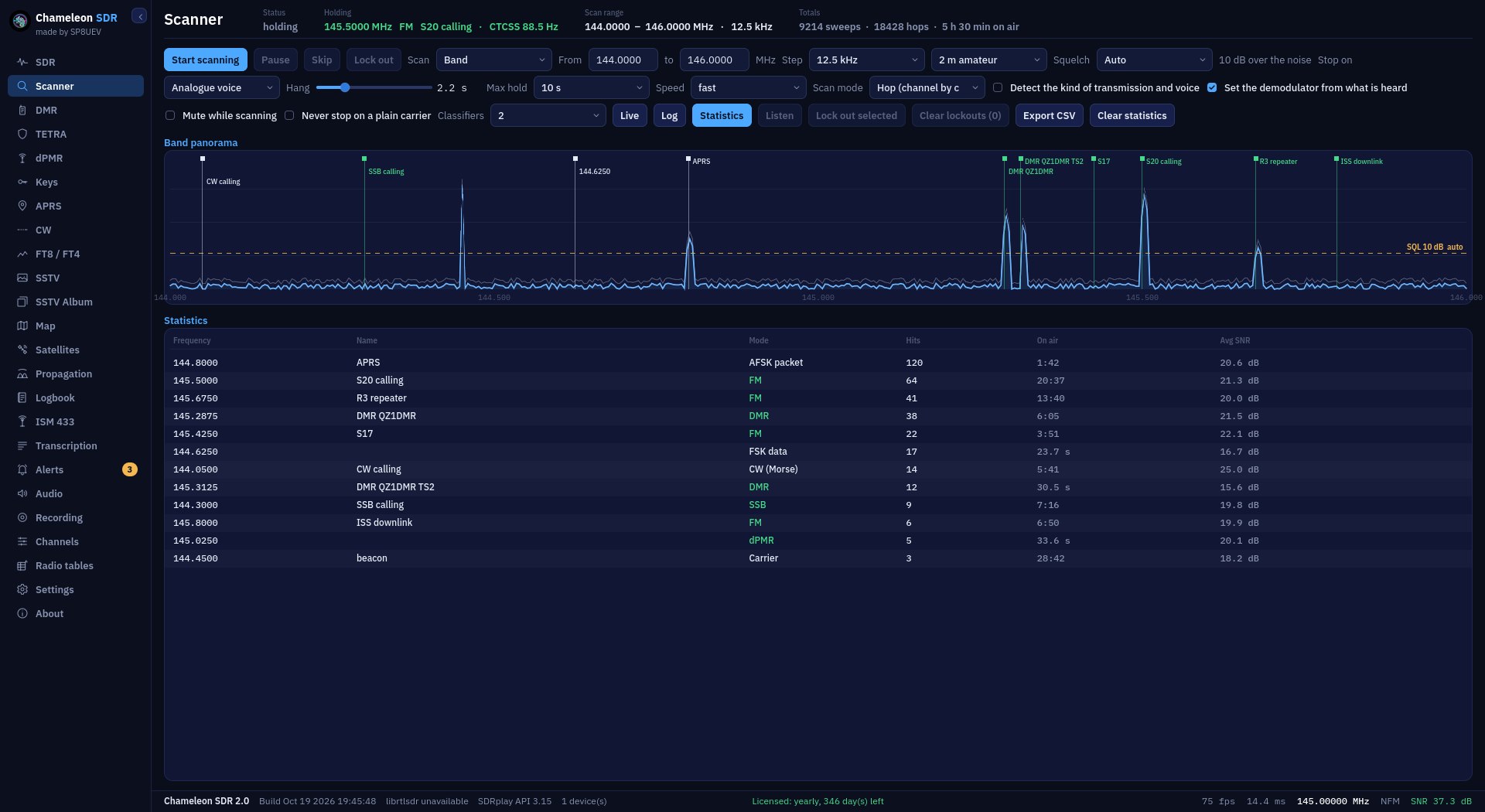Image resolution: width=1485 pixels, height=812 pixels.
Task: Open the Step 12.5 kHz dropdown
Action: 867,60
